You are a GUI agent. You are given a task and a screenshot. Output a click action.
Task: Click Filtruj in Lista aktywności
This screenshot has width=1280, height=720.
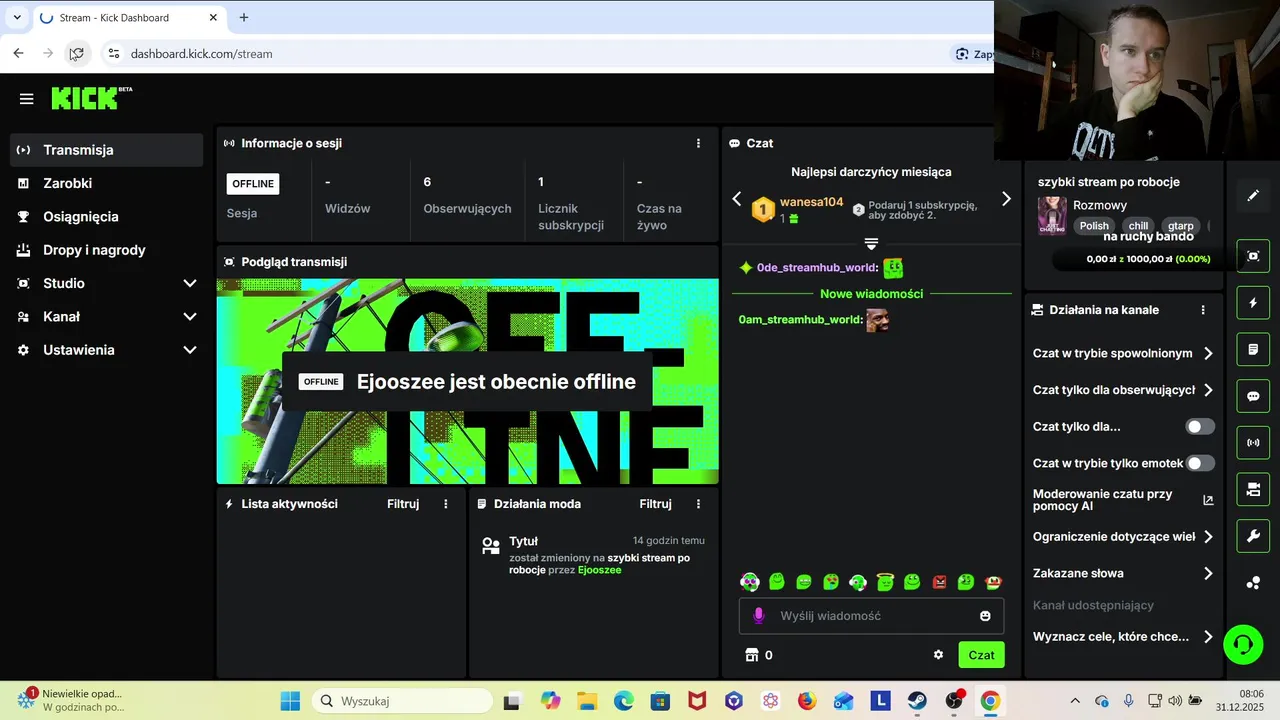[403, 504]
